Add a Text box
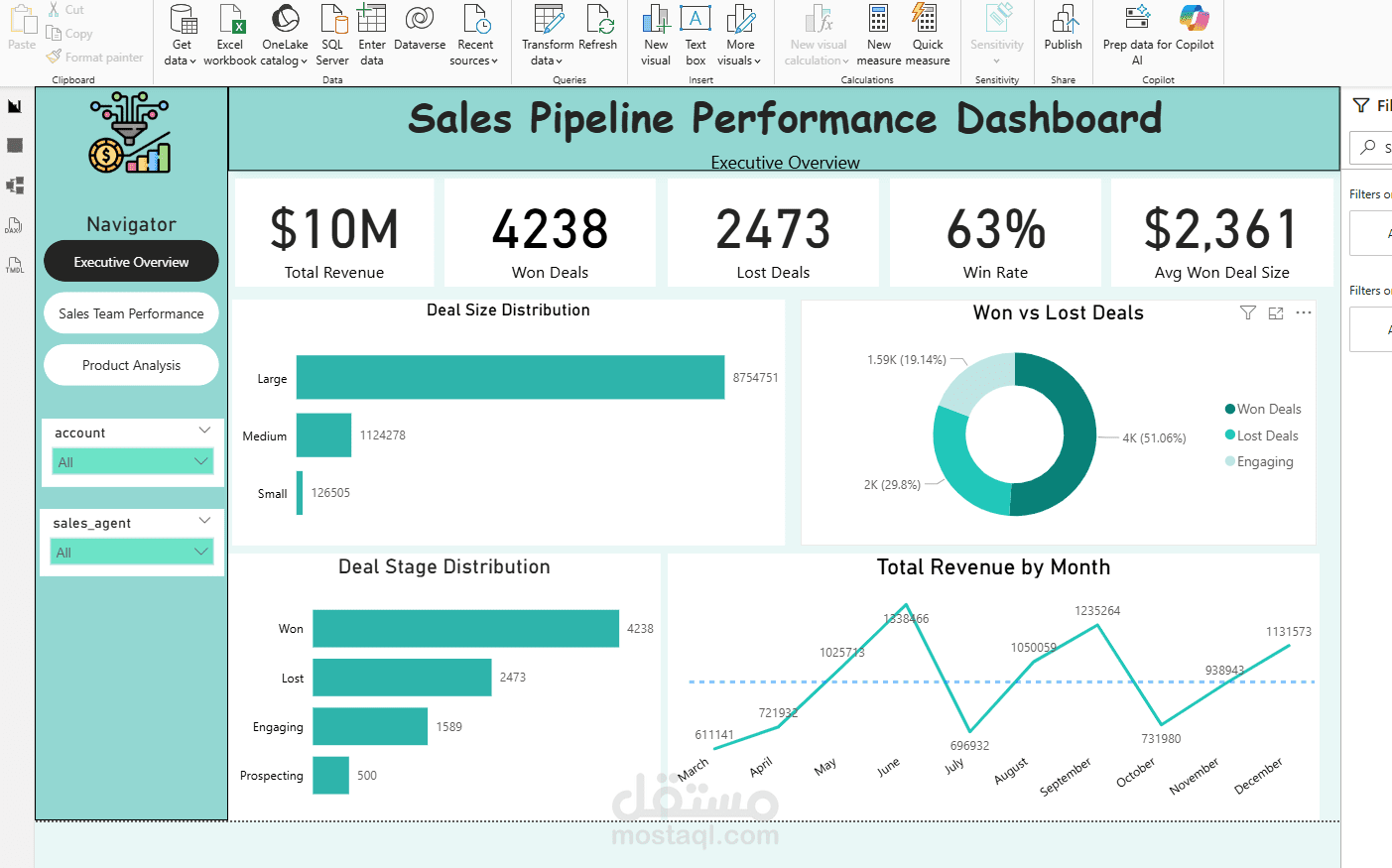The height and width of the screenshot is (868, 1392). coord(696,36)
